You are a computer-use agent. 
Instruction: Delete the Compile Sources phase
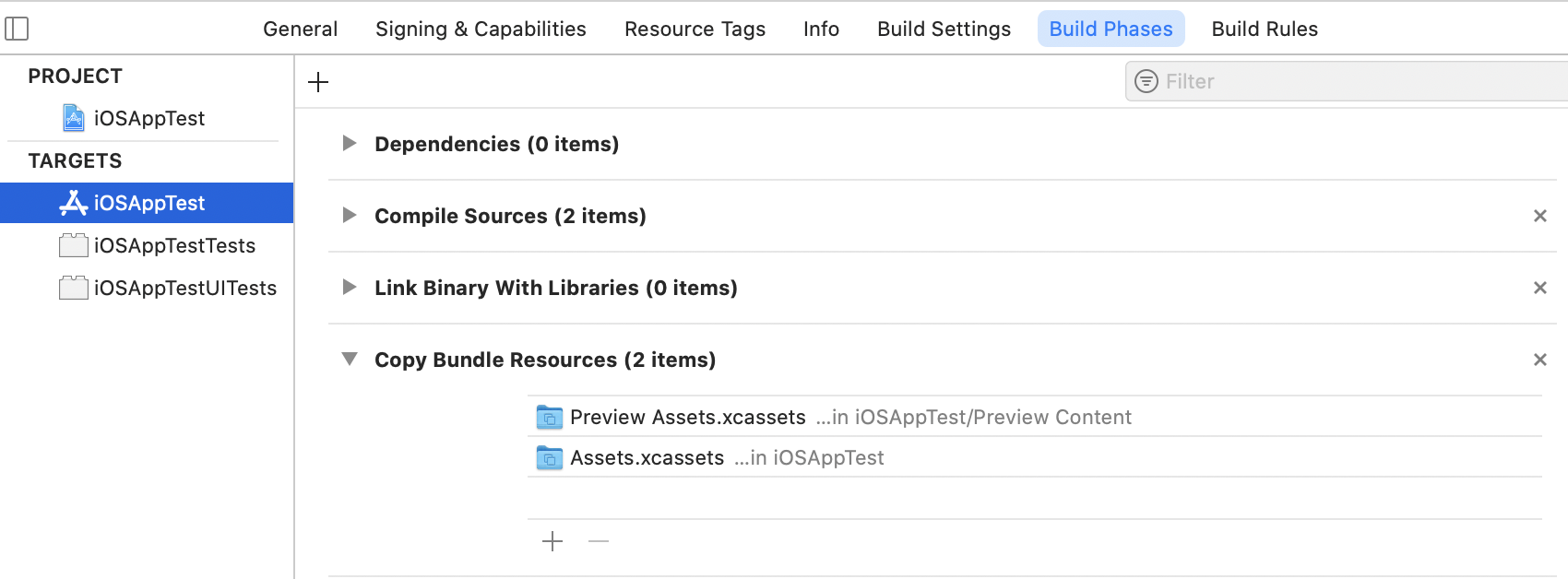pyautogui.click(x=1539, y=216)
